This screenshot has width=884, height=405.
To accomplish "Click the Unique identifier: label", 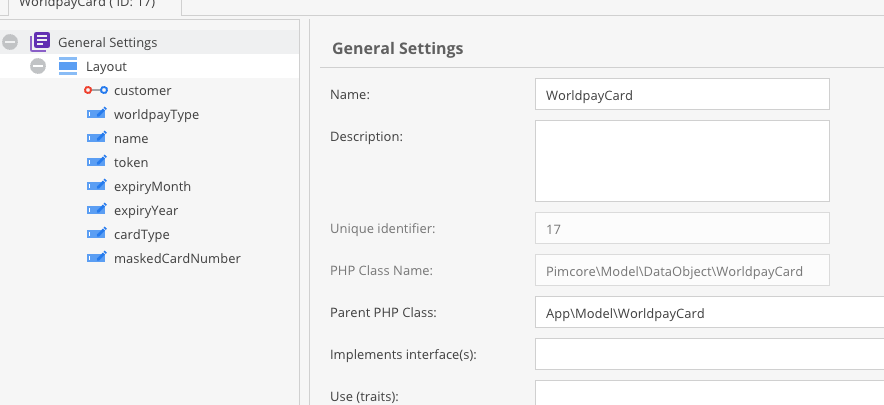I will [383, 228].
